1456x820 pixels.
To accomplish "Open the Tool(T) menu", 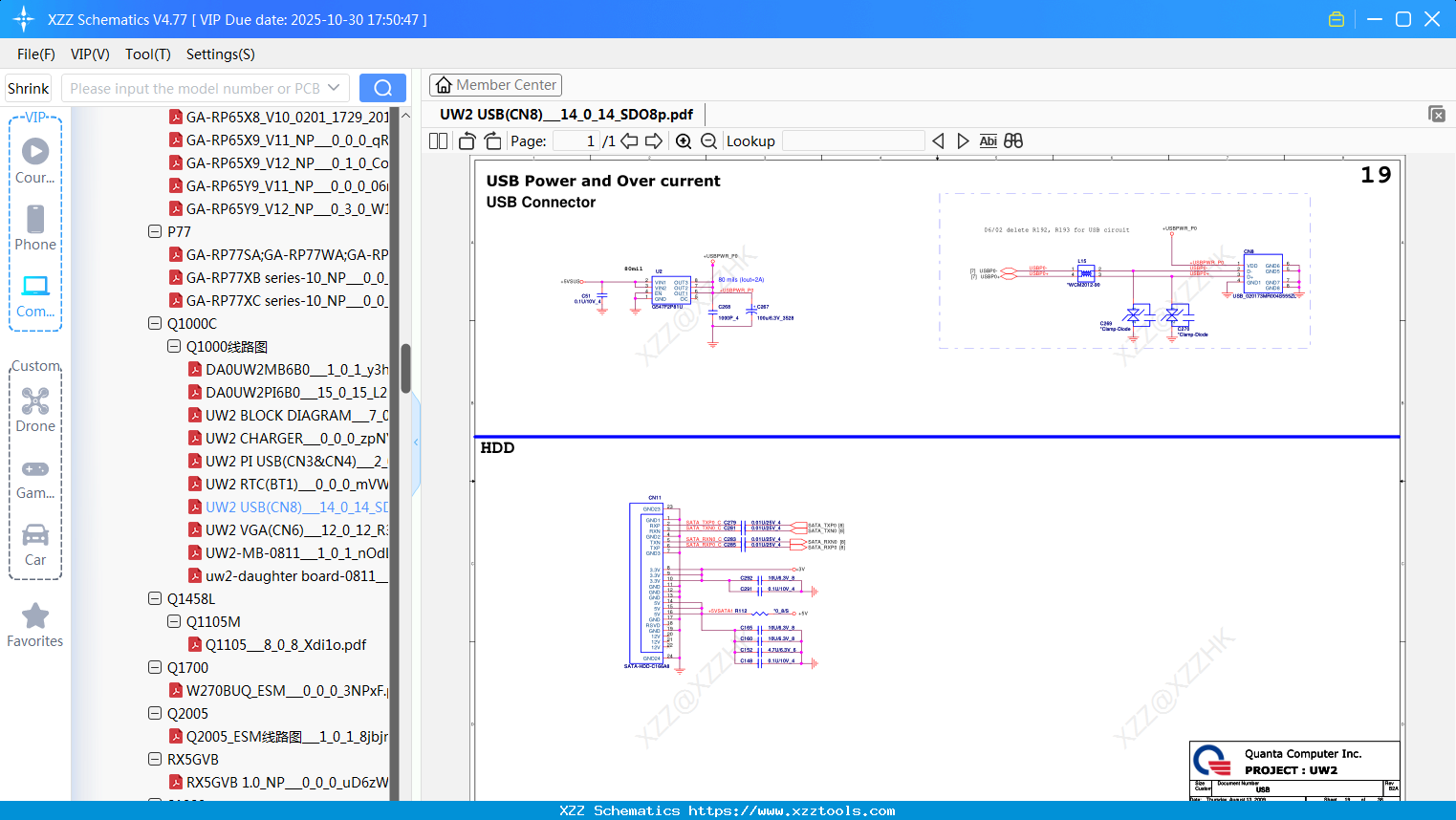I will pyautogui.click(x=147, y=54).
